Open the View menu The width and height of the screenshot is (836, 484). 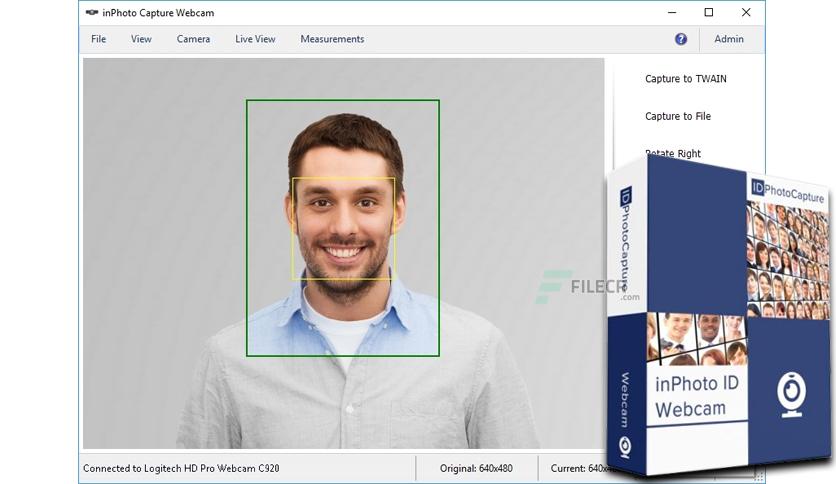[141, 39]
